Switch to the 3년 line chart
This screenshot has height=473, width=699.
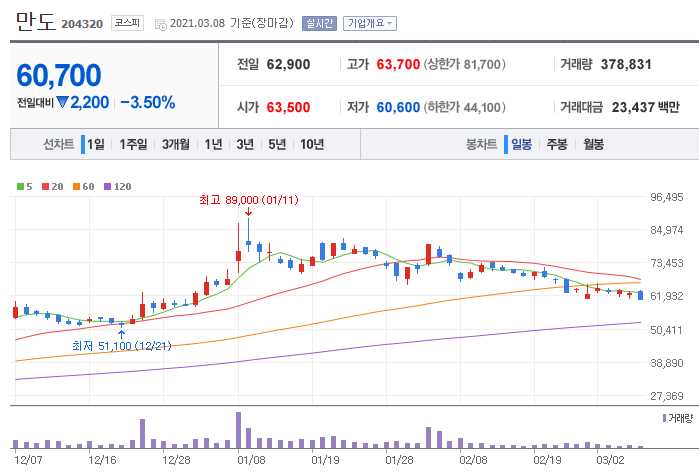(245, 144)
